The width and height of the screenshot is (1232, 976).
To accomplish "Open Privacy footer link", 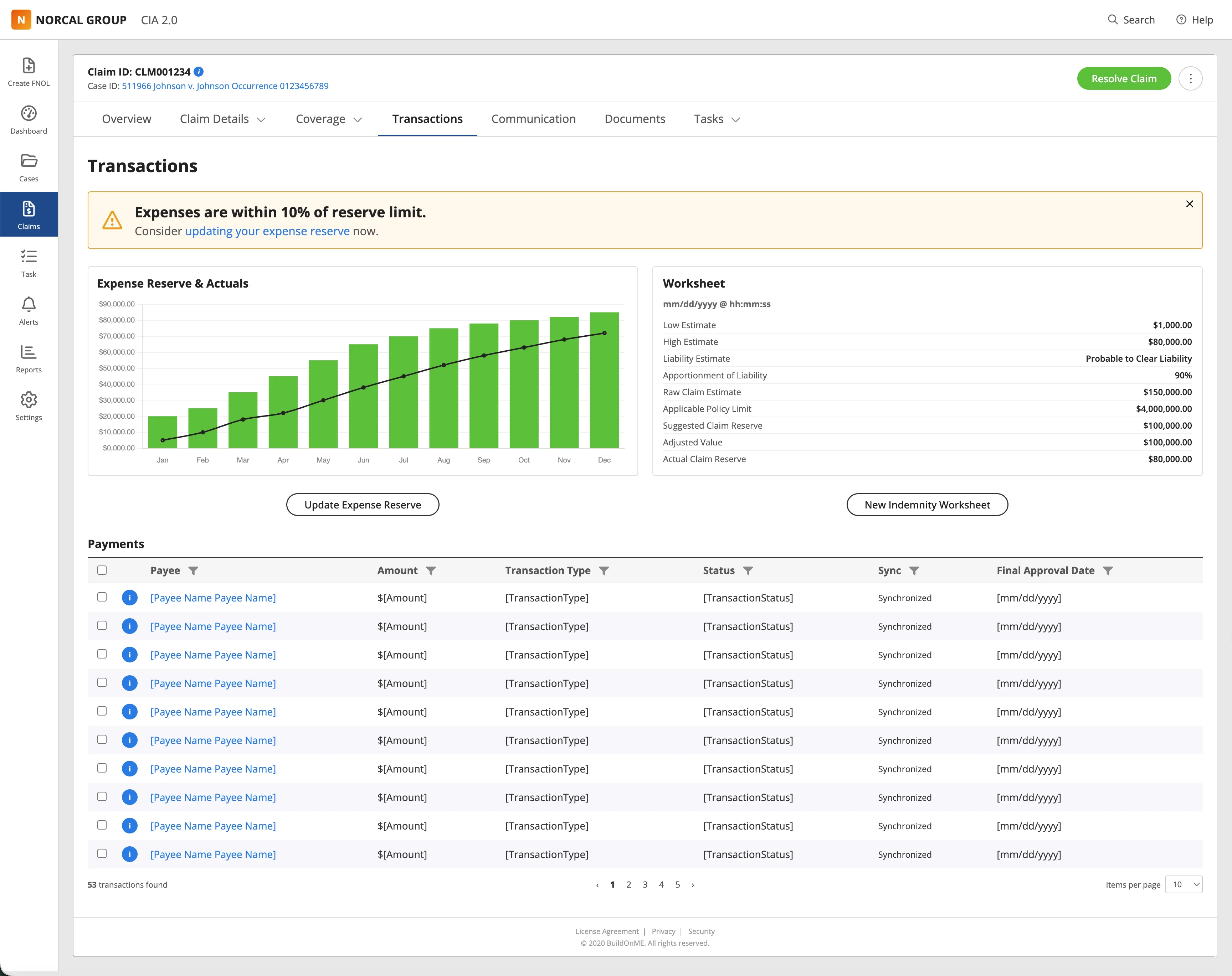I will pyautogui.click(x=663, y=931).
